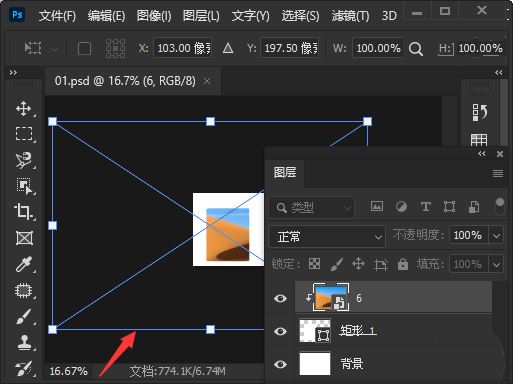Select the Rectangular Marquee tool

point(24,134)
